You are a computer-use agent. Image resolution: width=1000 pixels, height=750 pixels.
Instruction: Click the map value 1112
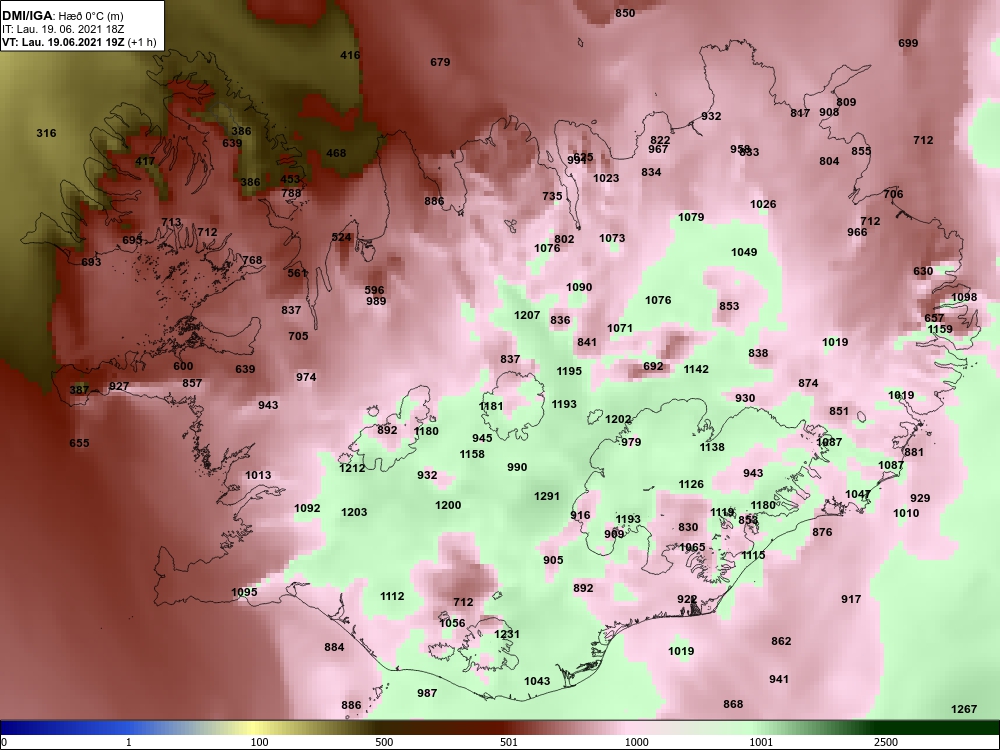pyautogui.click(x=392, y=596)
